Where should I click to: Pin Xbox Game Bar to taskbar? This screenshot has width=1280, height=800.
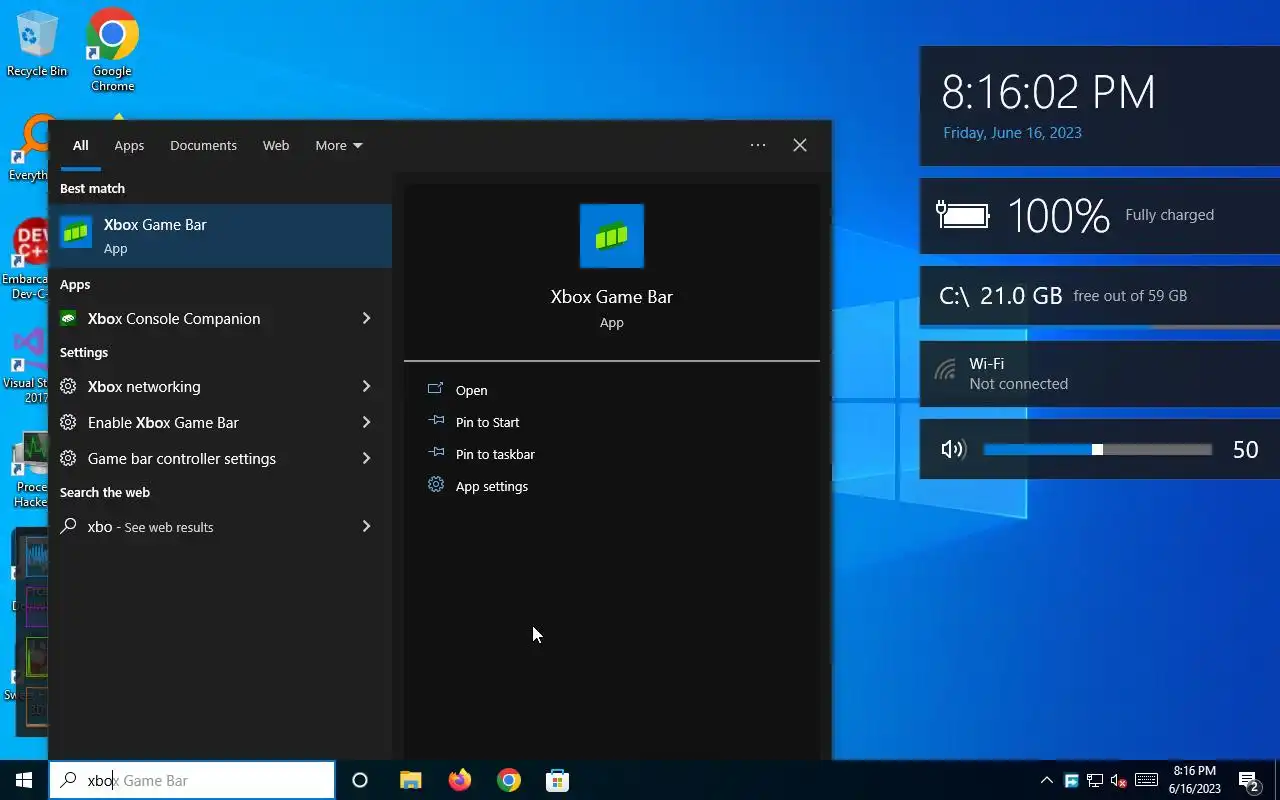[x=495, y=454]
